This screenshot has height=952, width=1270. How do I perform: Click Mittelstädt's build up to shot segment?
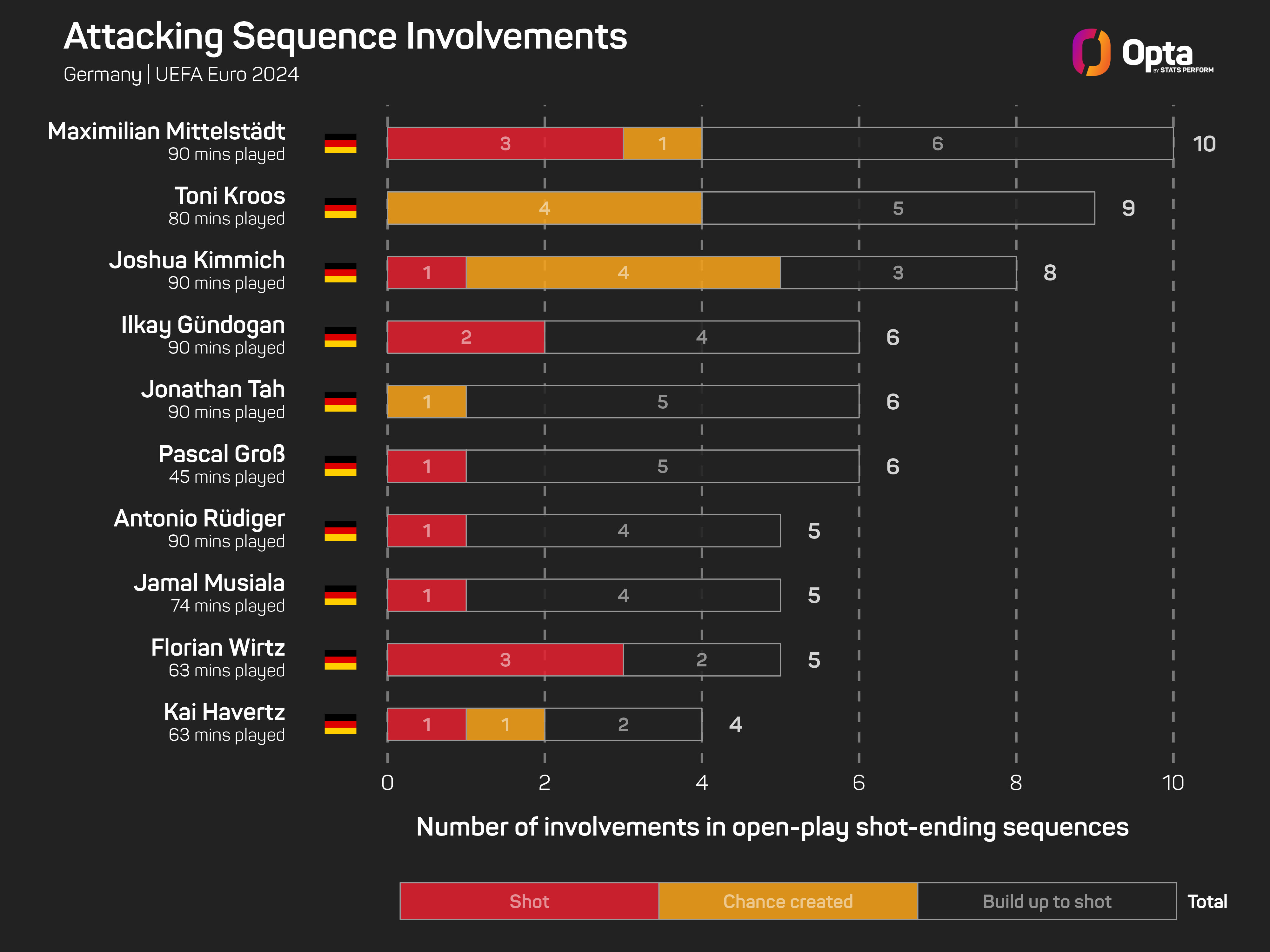point(937,143)
